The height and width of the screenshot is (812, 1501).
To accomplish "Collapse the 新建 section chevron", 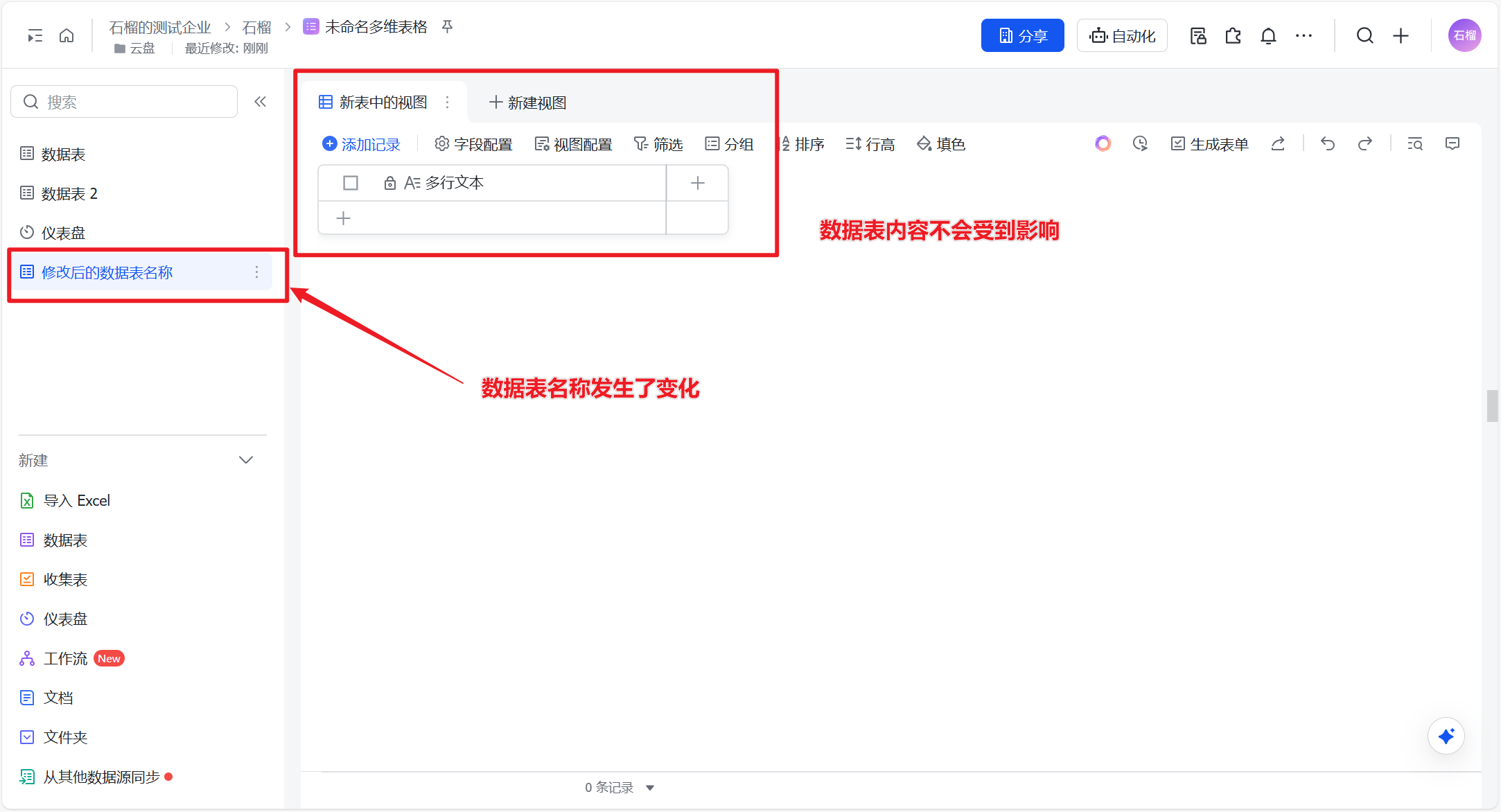I will pos(246,460).
